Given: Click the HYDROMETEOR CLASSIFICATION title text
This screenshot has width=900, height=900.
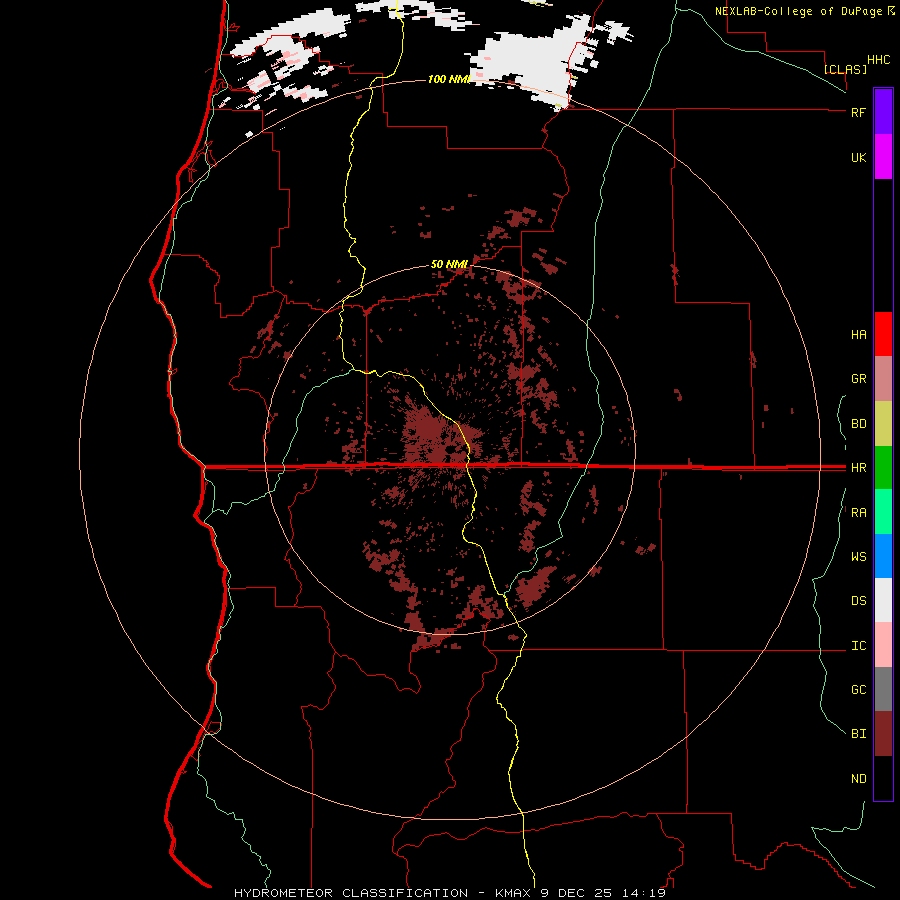Looking at the screenshot, I should tap(351, 893).
